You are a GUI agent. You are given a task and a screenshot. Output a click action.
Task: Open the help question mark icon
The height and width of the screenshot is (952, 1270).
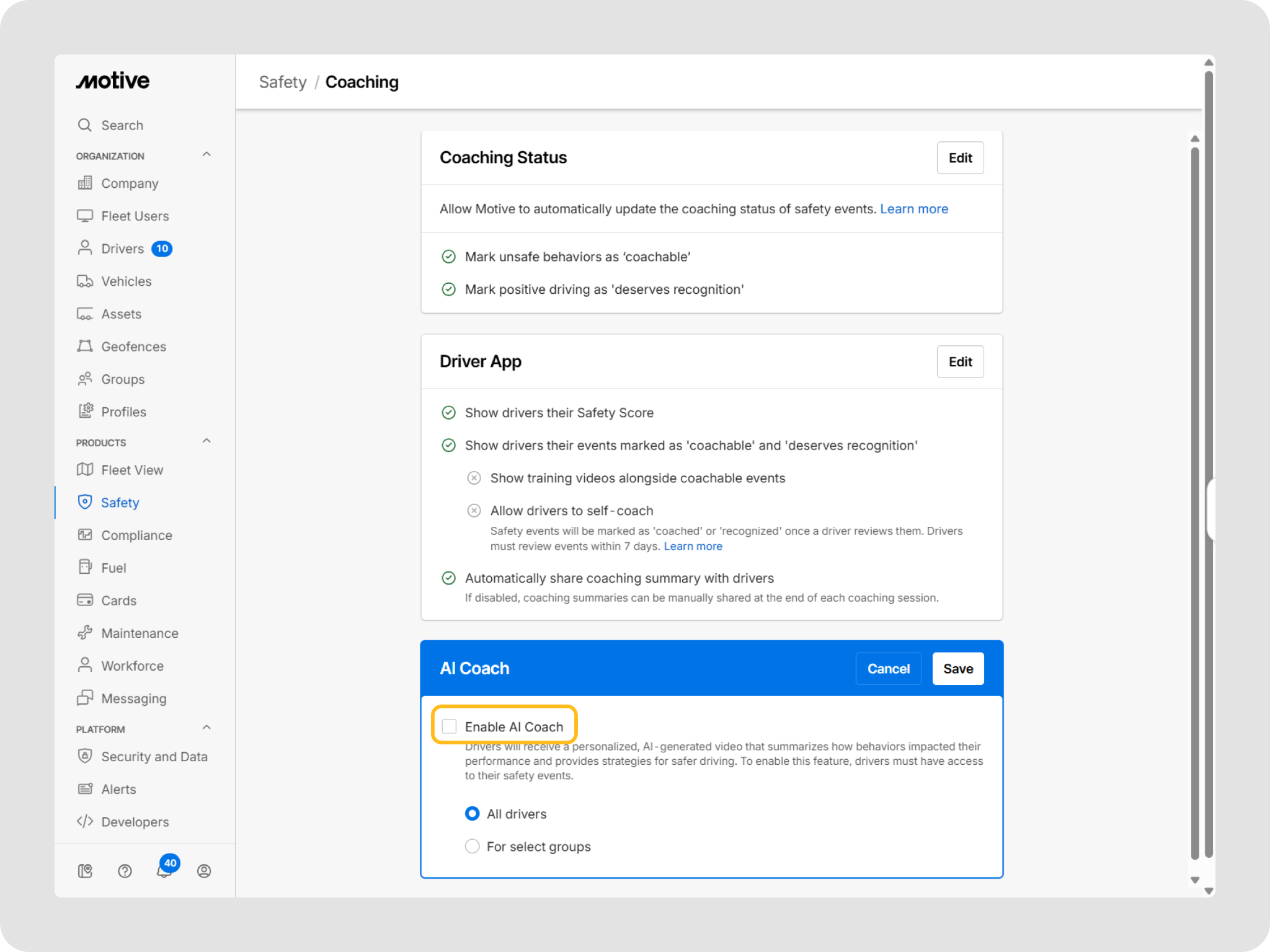125,871
